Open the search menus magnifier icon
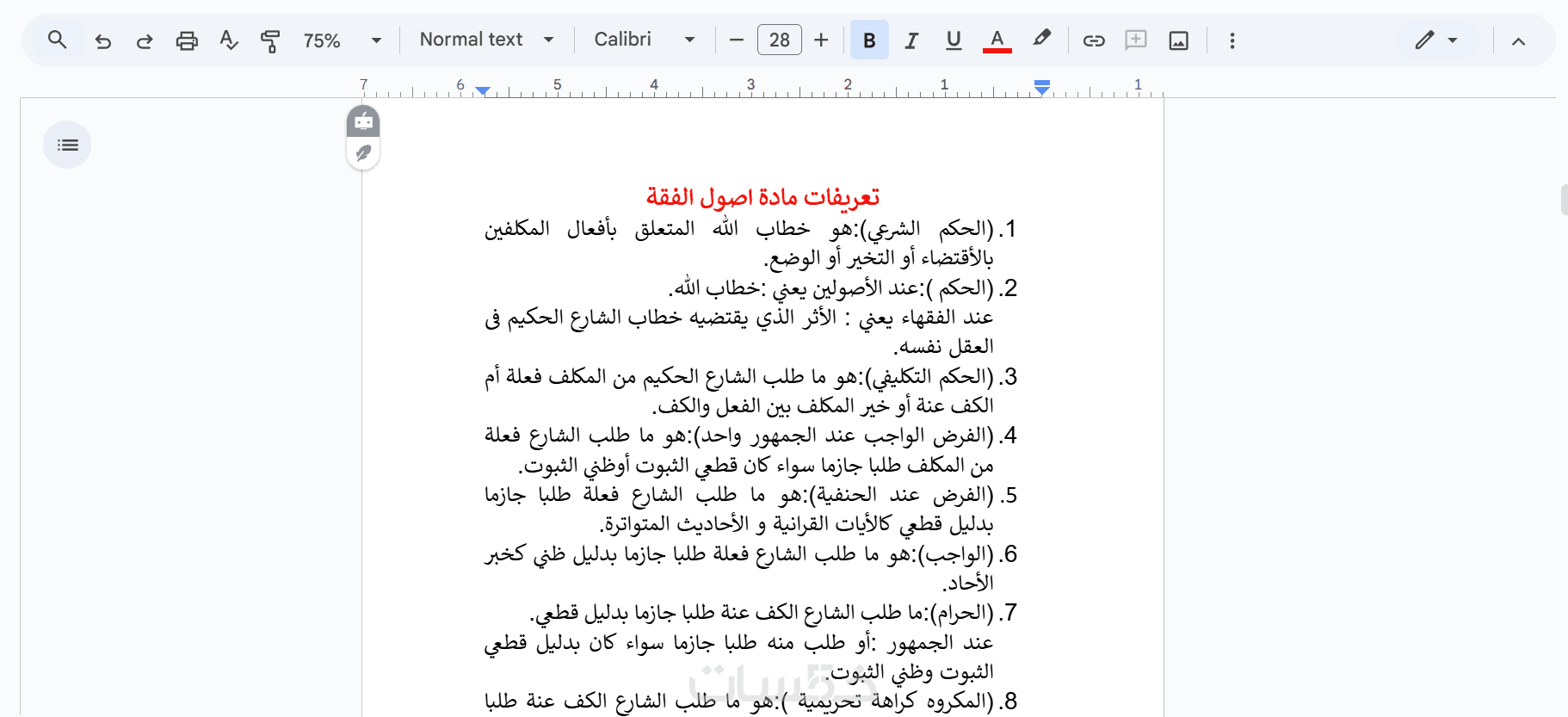 point(57,40)
